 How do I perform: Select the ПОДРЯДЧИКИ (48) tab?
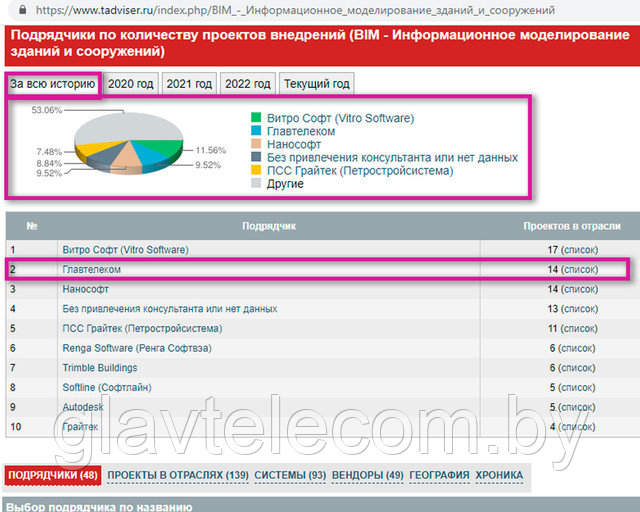point(53,475)
